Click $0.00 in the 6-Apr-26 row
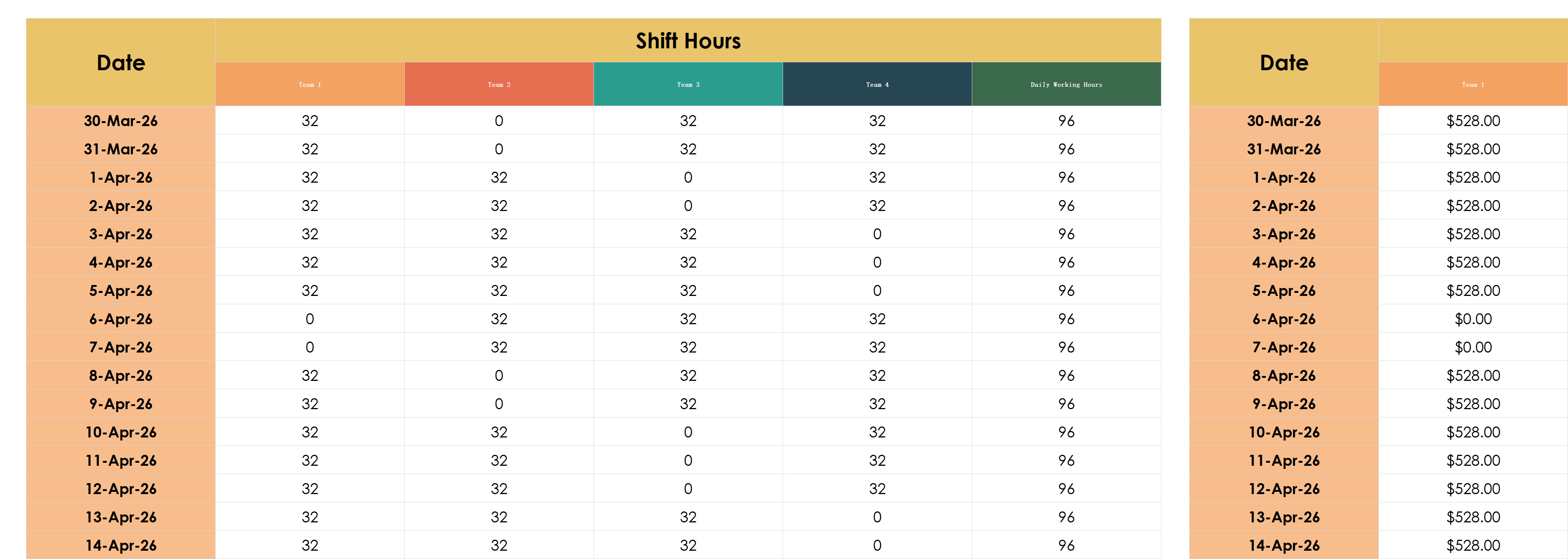The image size is (1568, 559). (x=1473, y=319)
